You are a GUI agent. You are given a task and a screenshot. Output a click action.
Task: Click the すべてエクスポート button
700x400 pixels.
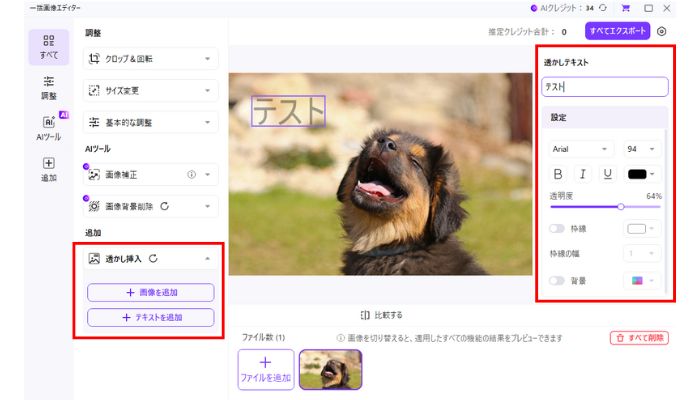tap(617, 31)
